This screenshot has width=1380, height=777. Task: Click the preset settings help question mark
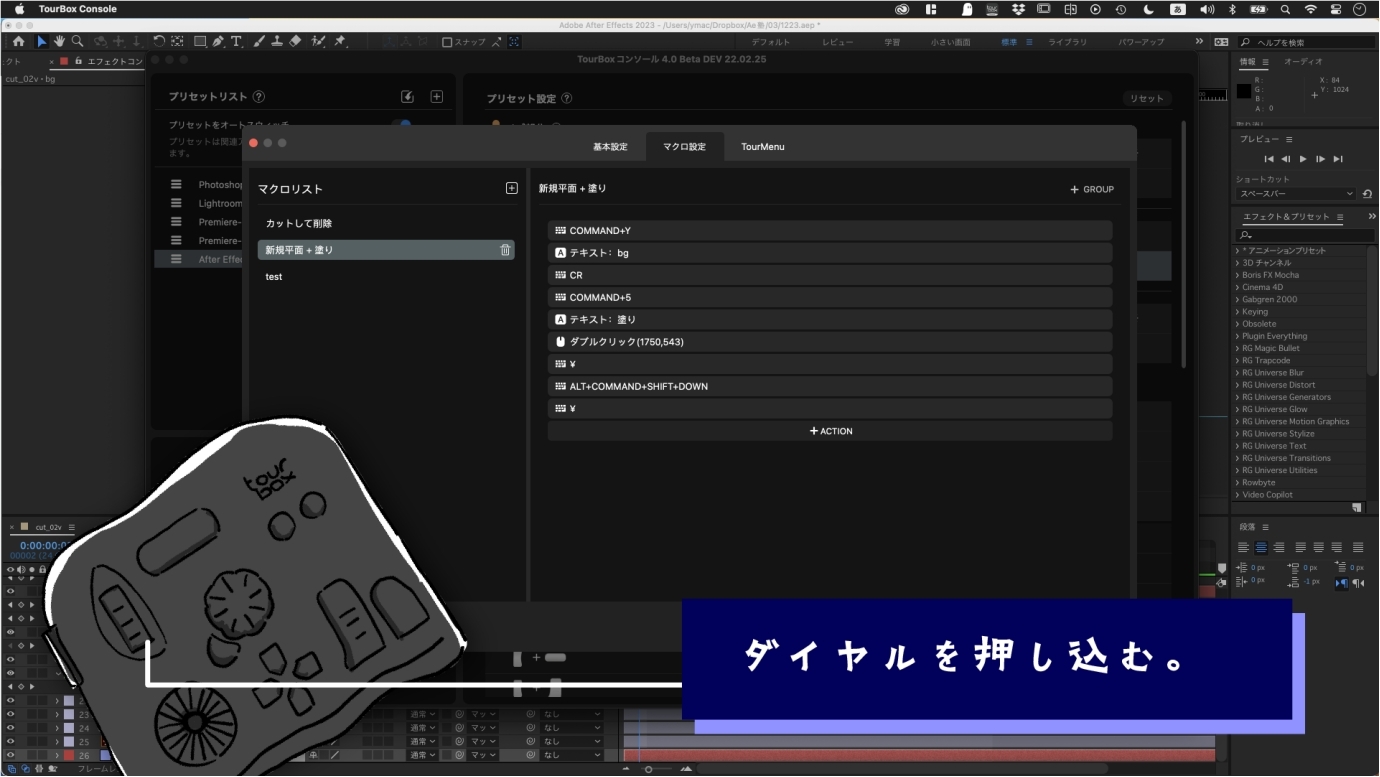[567, 98]
